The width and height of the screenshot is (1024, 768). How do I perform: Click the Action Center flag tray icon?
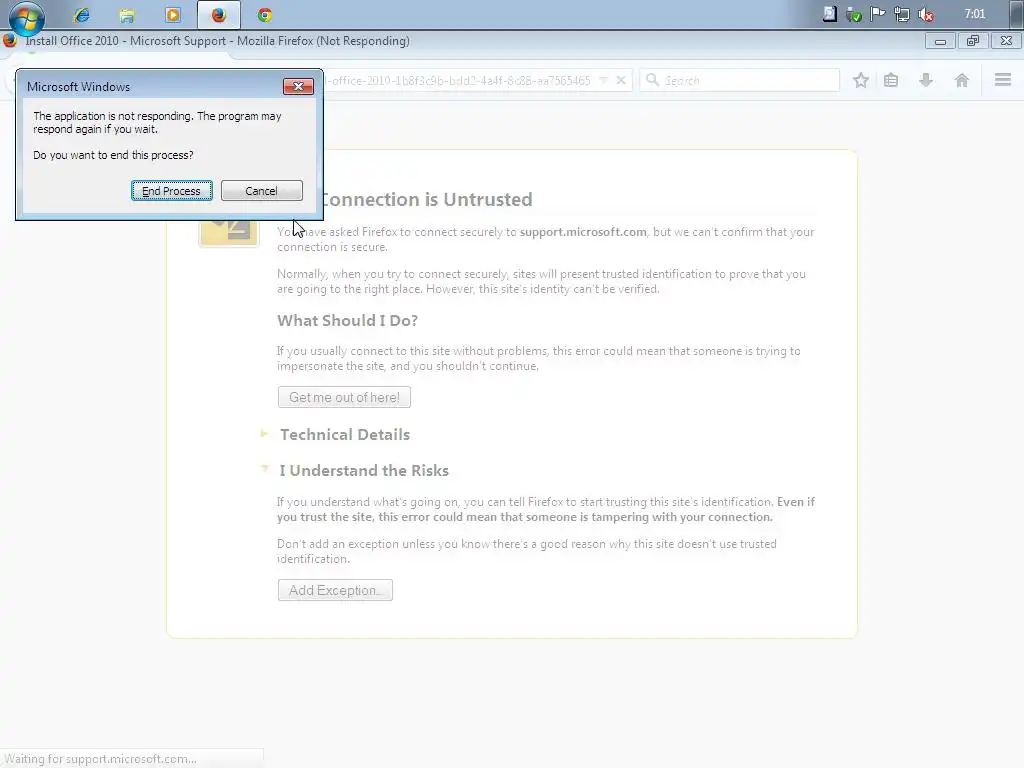pos(878,14)
